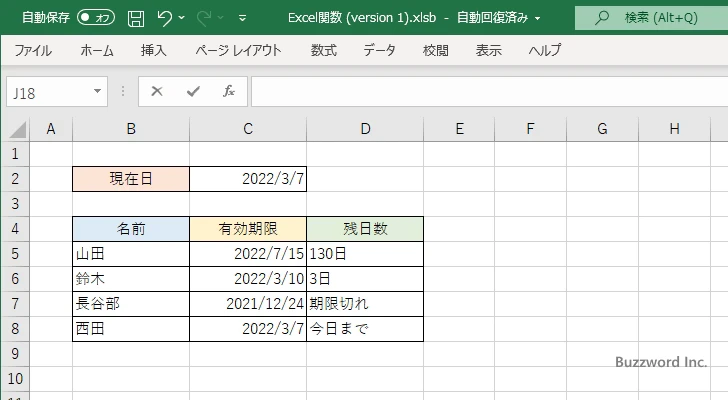Select column A header

51,129
